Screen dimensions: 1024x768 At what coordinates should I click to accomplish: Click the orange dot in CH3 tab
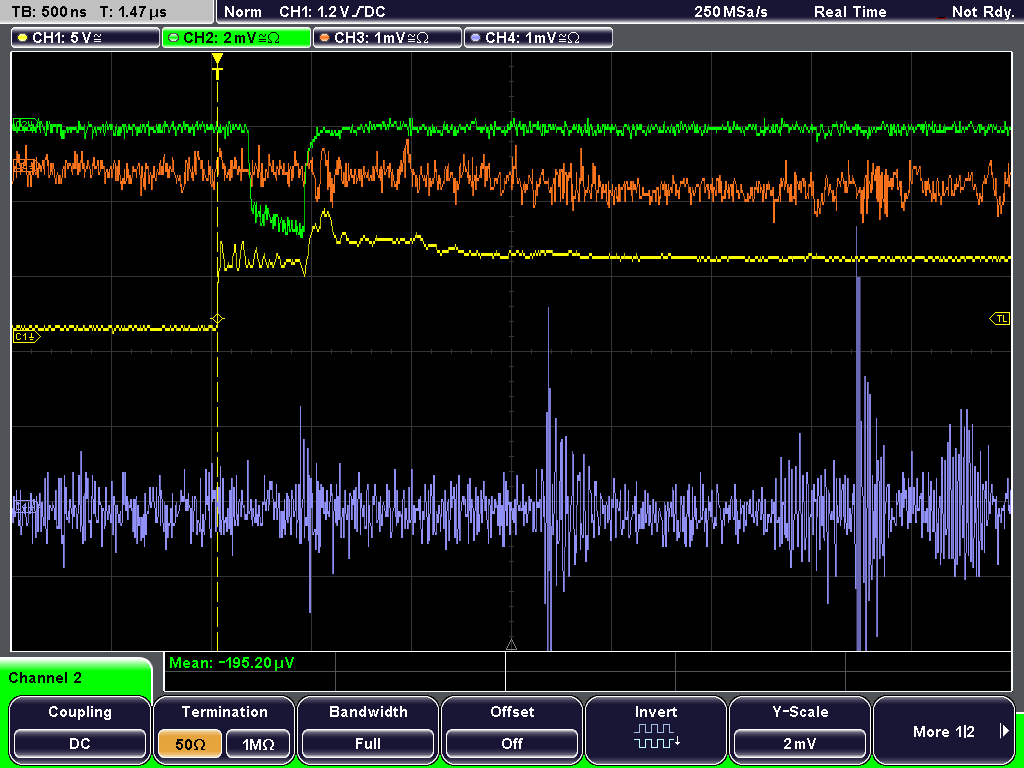click(325, 38)
